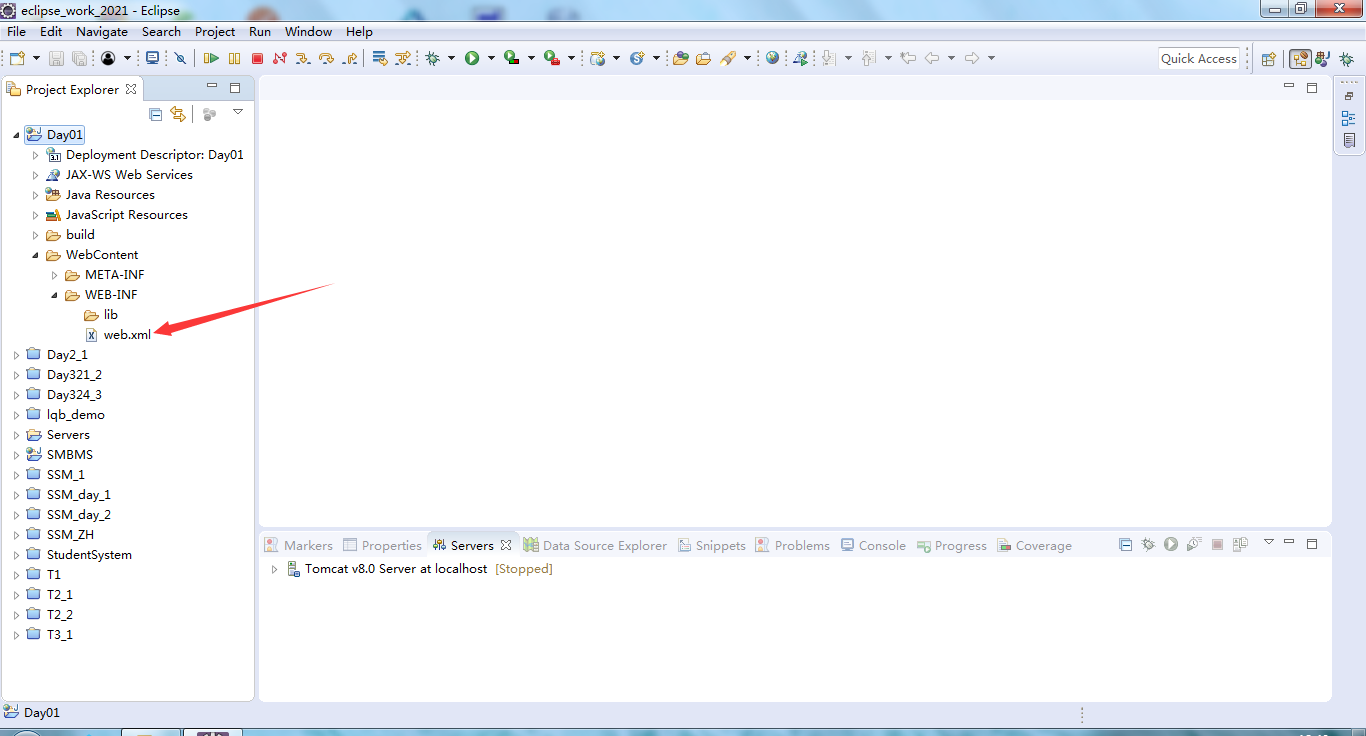
Task: Click the Step Over toolbar icon
Action: point(326,59)
